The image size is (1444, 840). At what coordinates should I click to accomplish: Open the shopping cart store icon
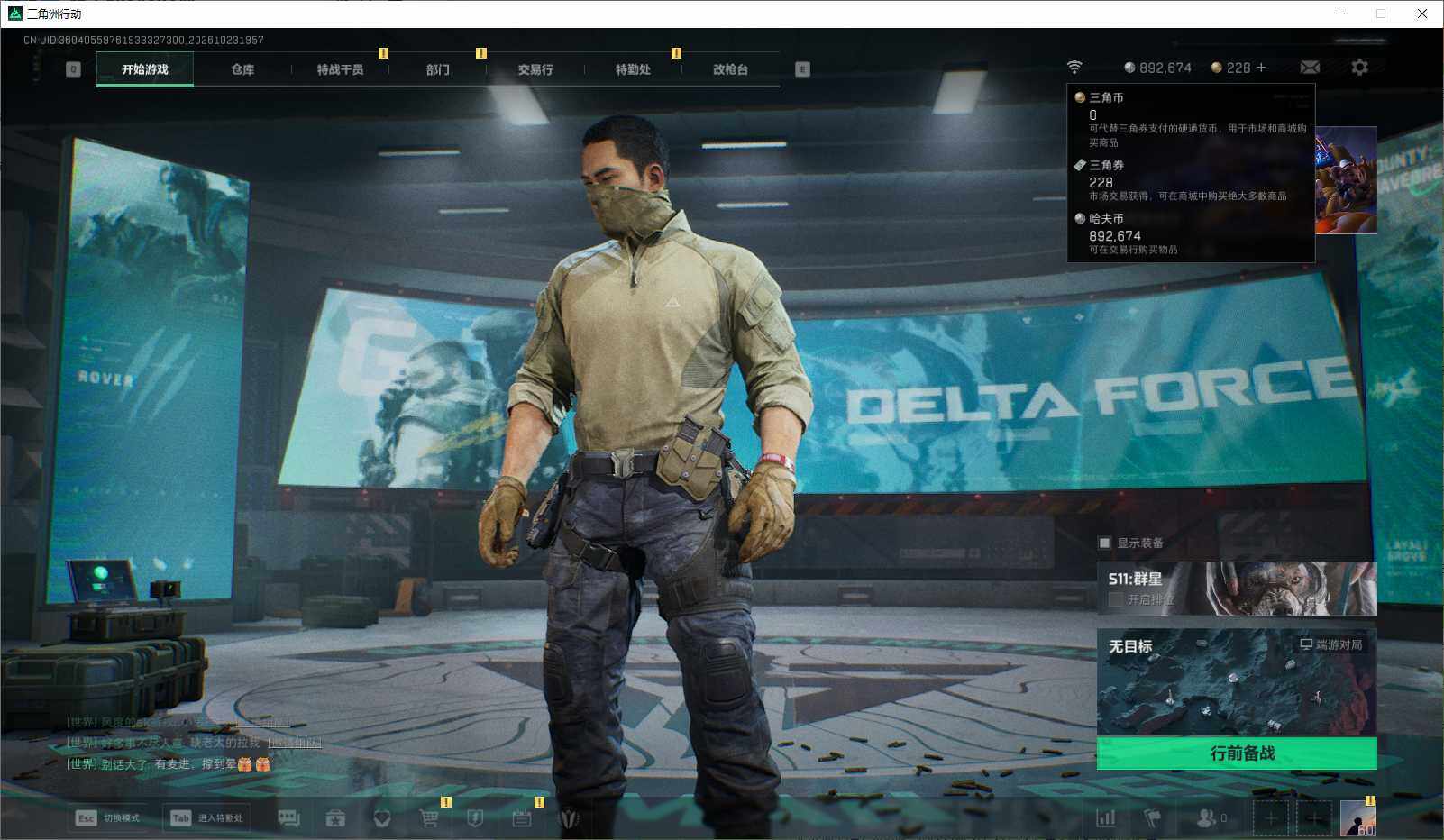click(x=429, y=817)
